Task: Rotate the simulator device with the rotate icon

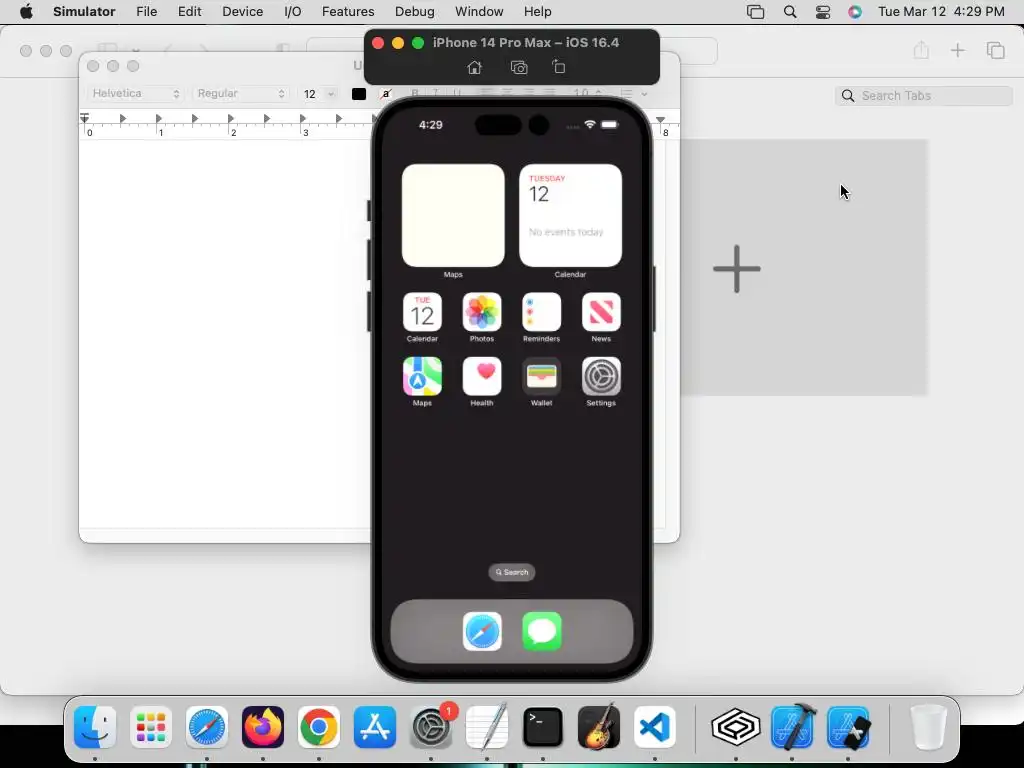Action: point(558,67)
